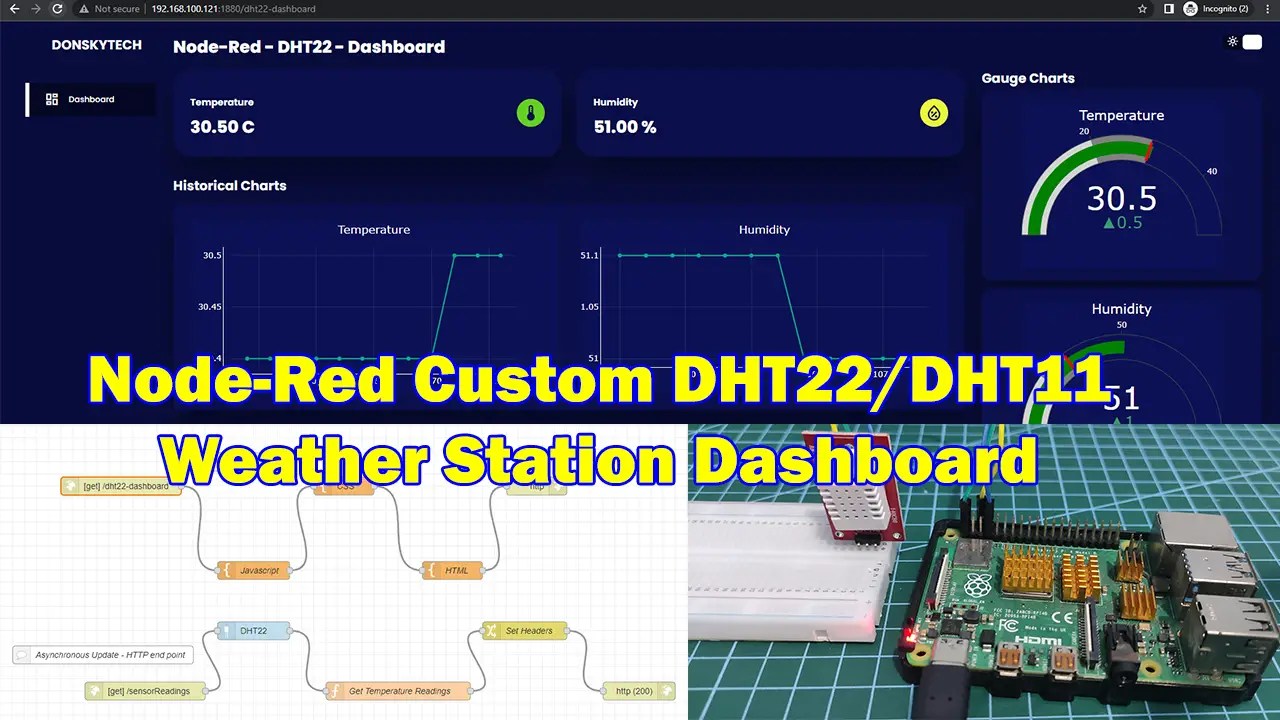This screenshot has height=720, width=1280.
Task: Select the Dashboard grid icon in the sidebar
Action: pyautogui.click(x=52, y=99)
